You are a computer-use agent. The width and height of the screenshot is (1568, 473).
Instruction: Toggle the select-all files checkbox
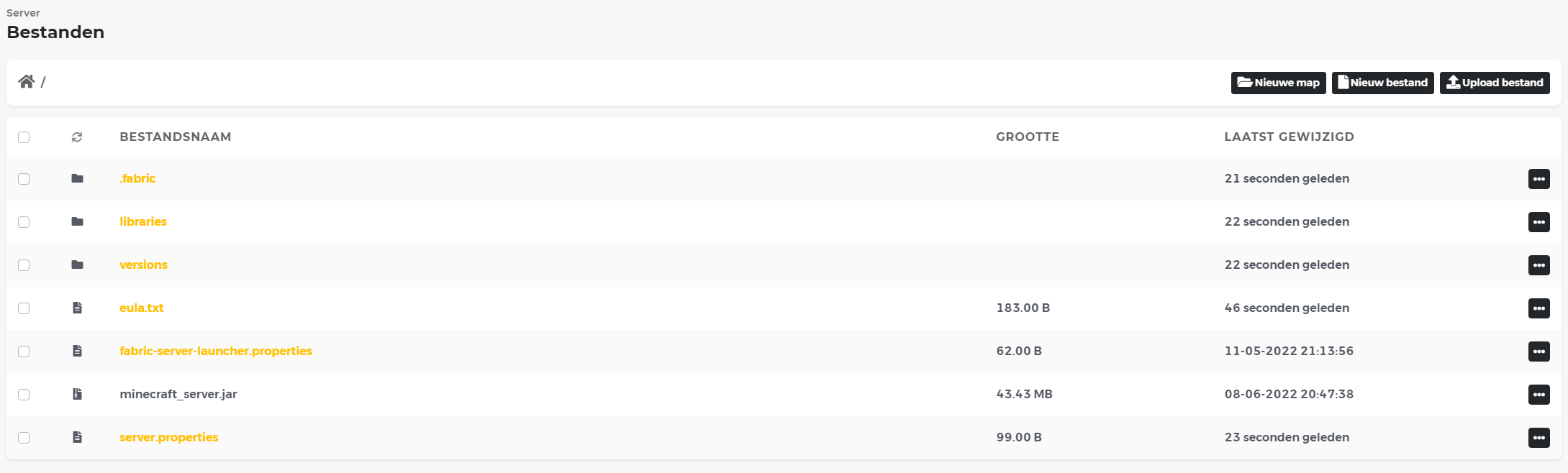coord(24,137)
